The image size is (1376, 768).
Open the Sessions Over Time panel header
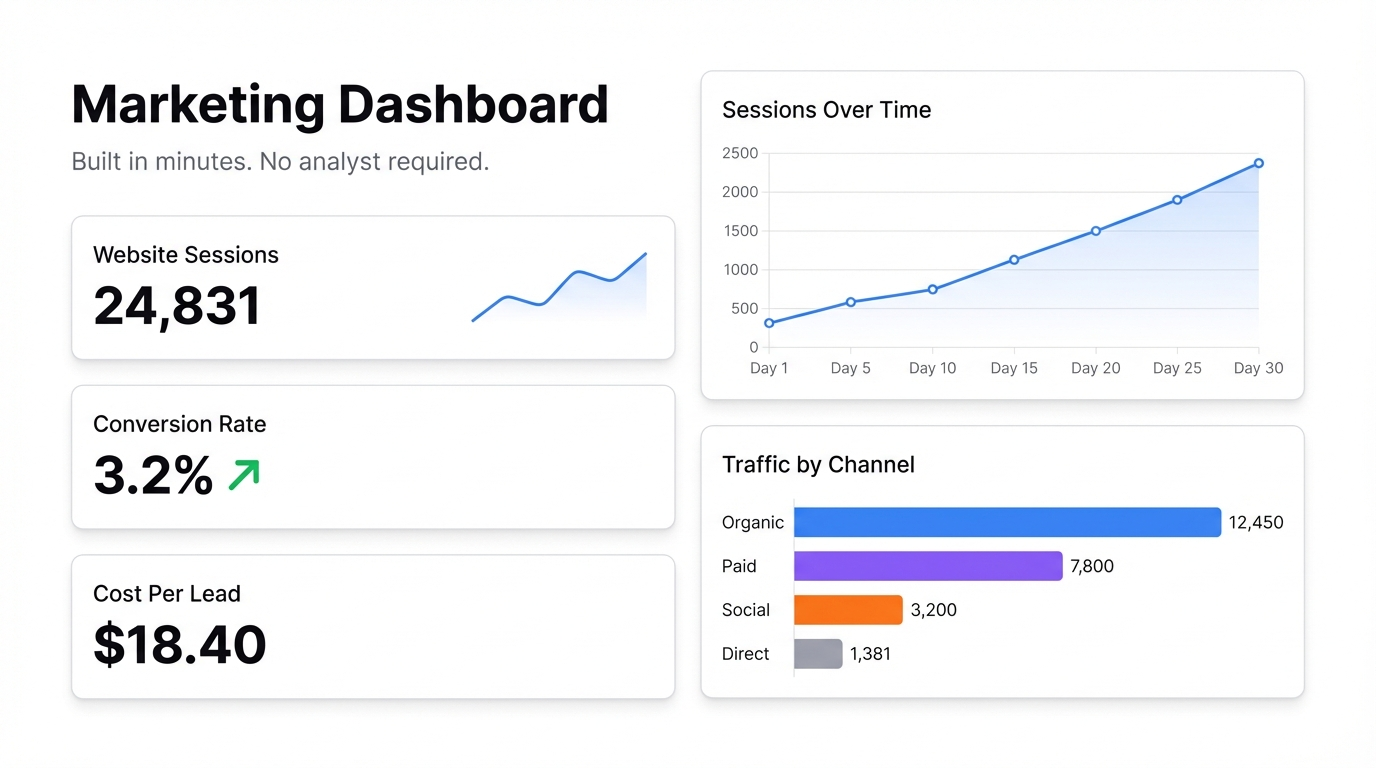coord(826,110)
